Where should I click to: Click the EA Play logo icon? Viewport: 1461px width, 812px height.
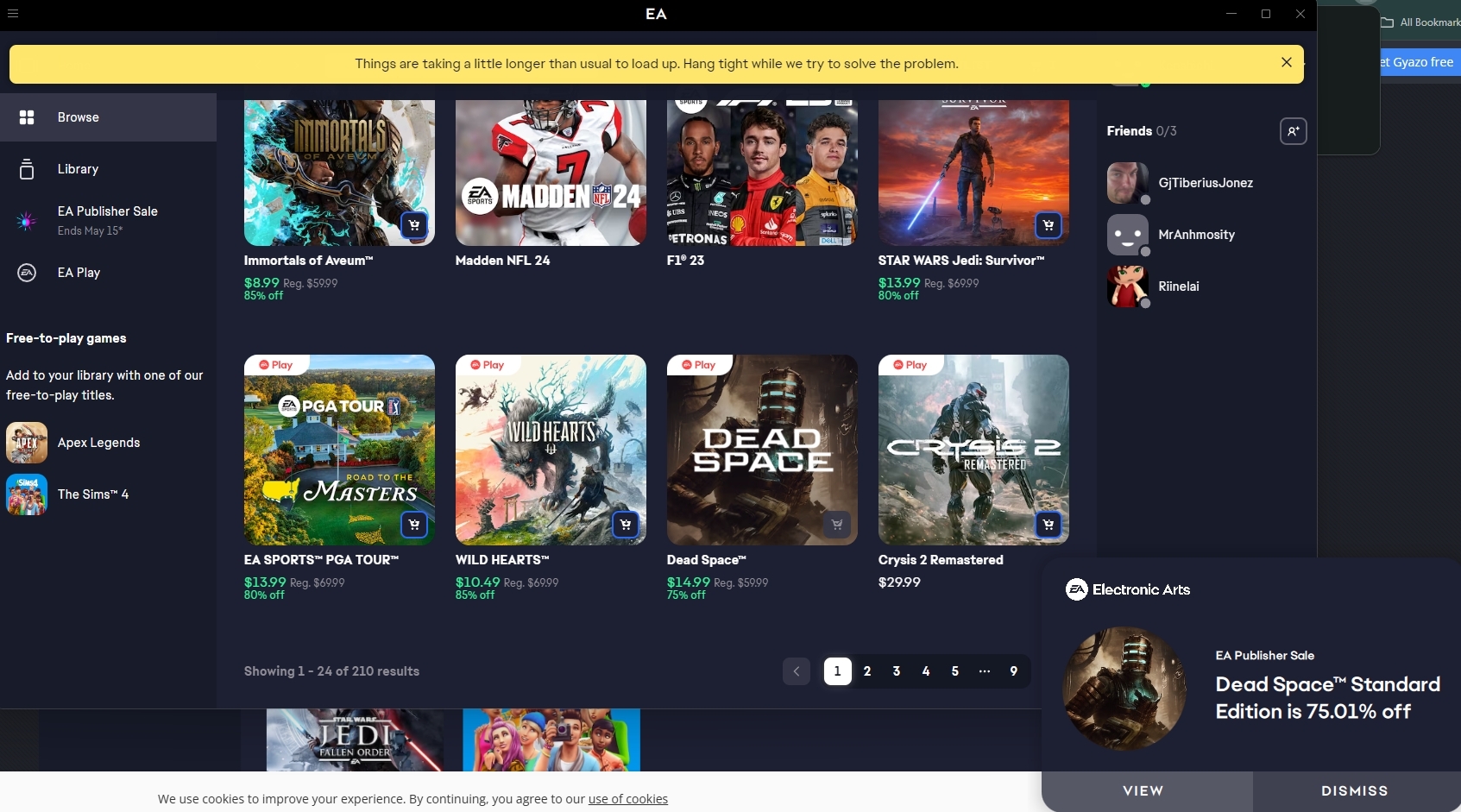[27, 273]
